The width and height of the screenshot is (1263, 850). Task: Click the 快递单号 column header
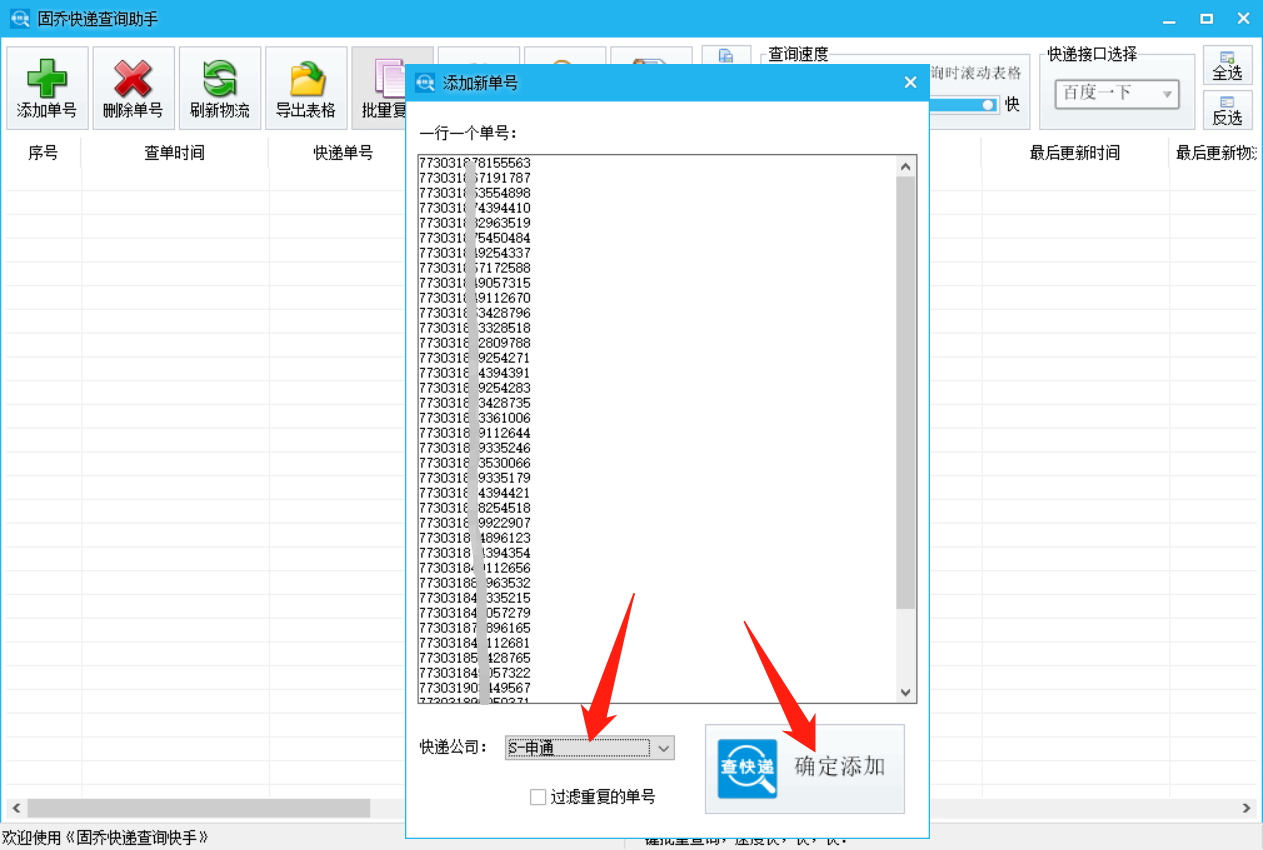click(343, 153)
